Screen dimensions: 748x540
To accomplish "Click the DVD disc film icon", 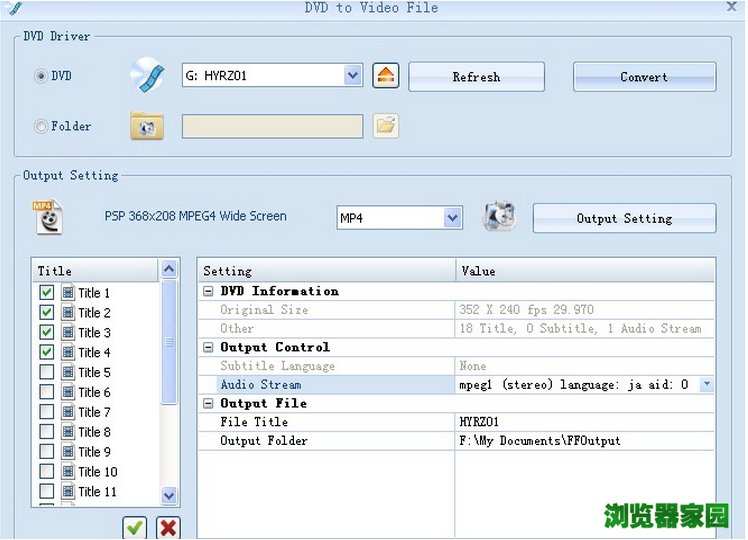I will (147, 76).
